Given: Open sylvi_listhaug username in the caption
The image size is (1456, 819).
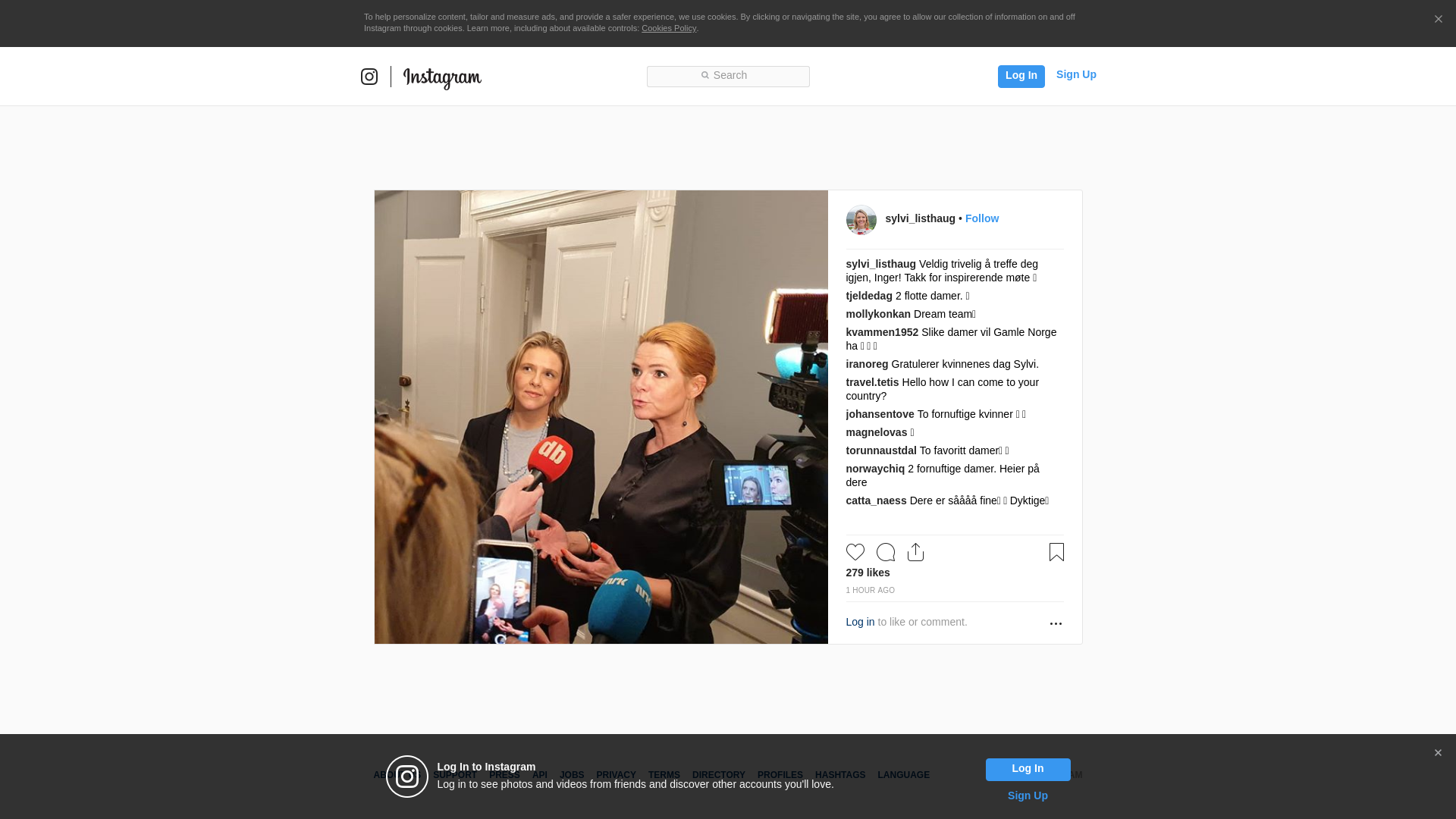Looking at the screenshot, I should point(880,264).
